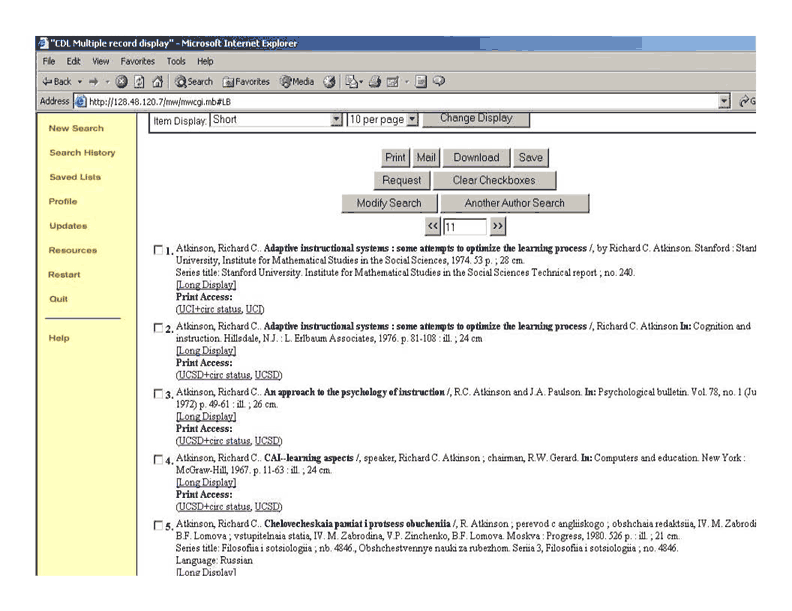
Task: Click the Change Display button
Action: tap(476, 119)
